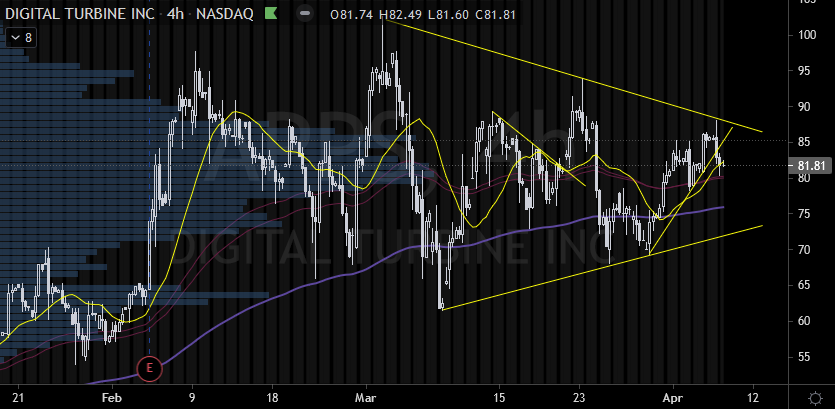The height and width of the screenshot is (409, 835).
Task: Click the 4h interval label
Action: (x=175, y=14)
